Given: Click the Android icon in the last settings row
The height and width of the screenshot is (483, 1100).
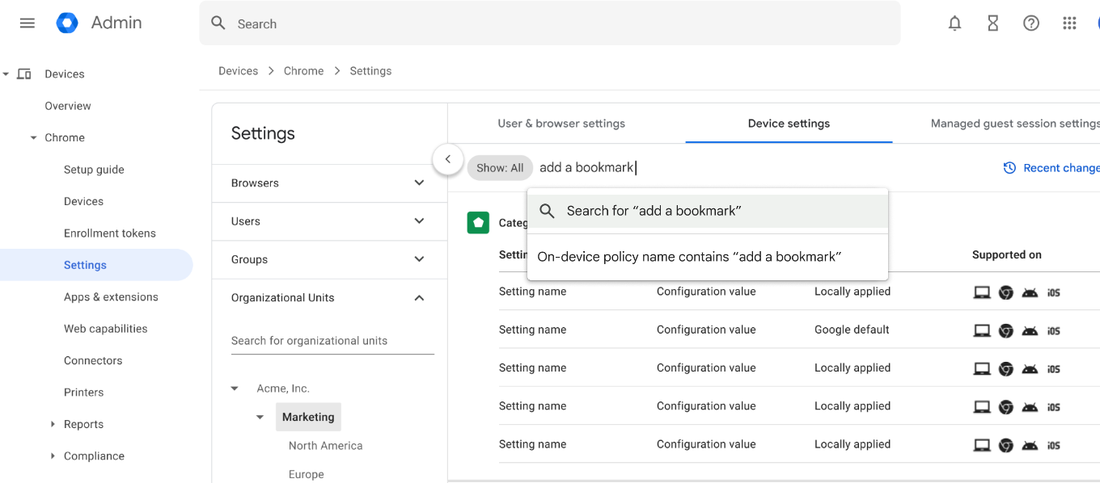Looking at the screenshot, I should 1030,444.
